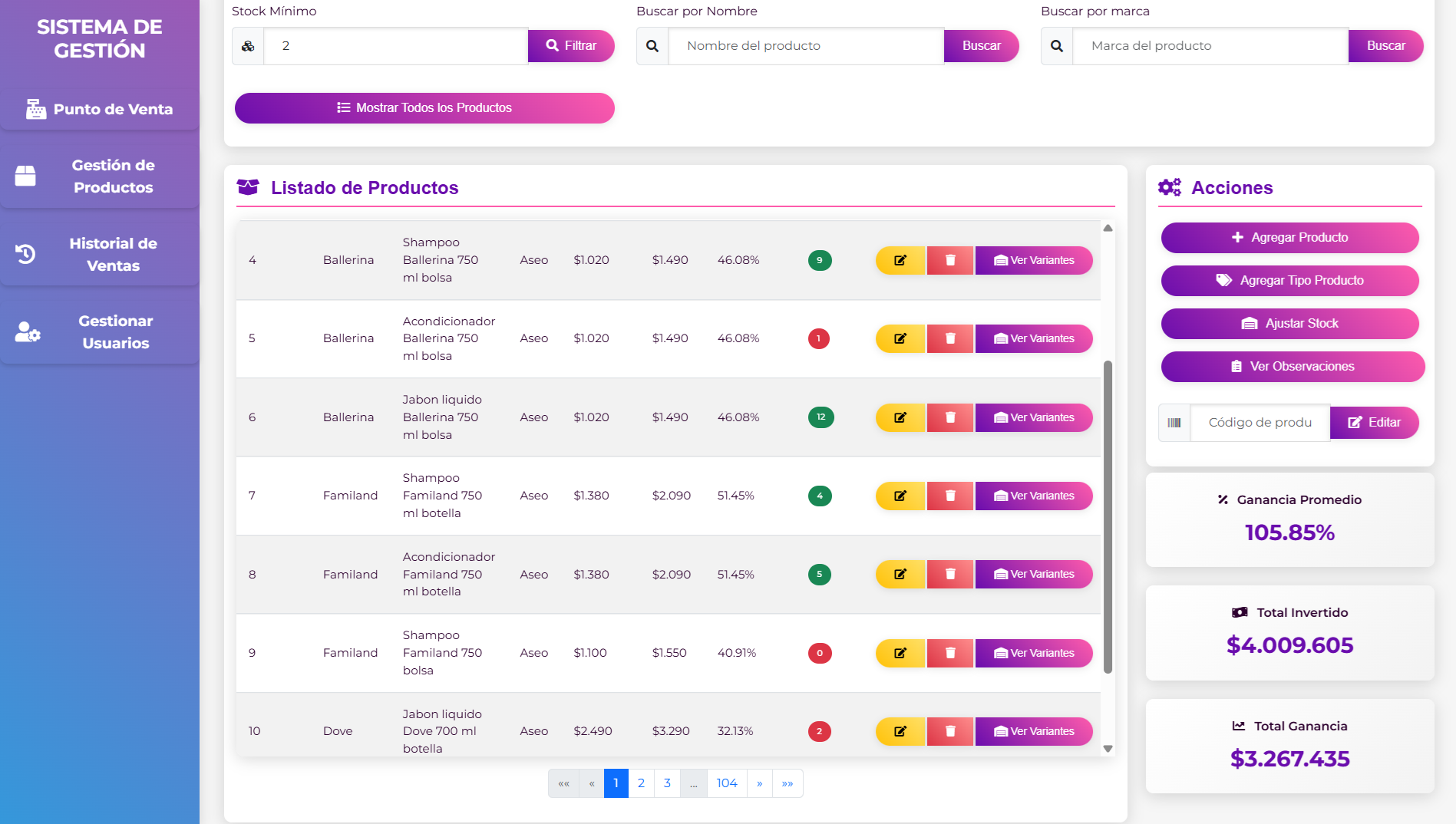Click the green stock badge showing 12

(x=820, y=417)
